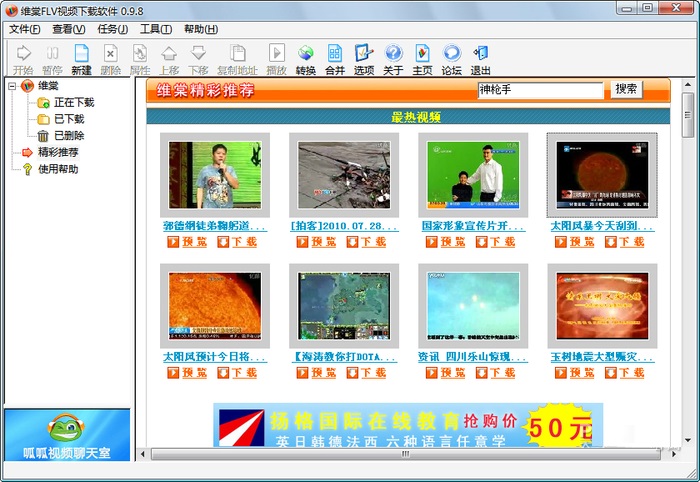Click the 退出 (Exit) toolbar icon
Image resolution: width=700 pixels, height=482 pixels.
[x=480, y=59]
